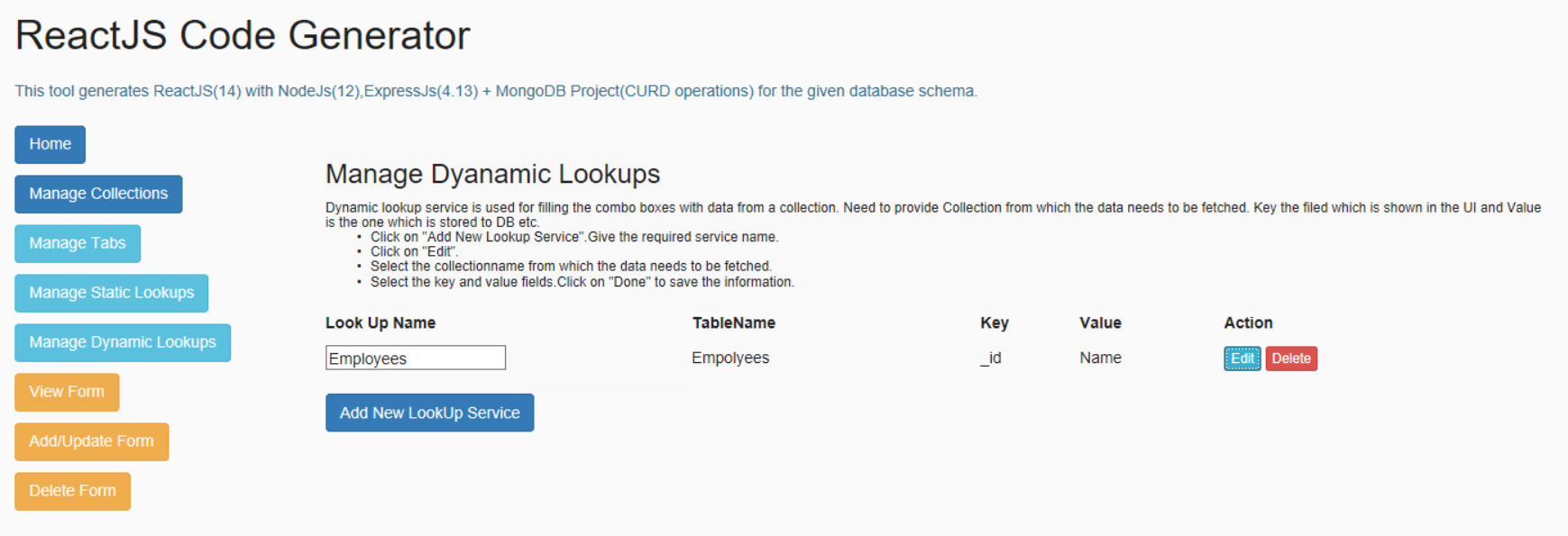Click the Key column header
Image resolution: width=1568 pixels, height=536 pixels.
(x=995, y=323)
